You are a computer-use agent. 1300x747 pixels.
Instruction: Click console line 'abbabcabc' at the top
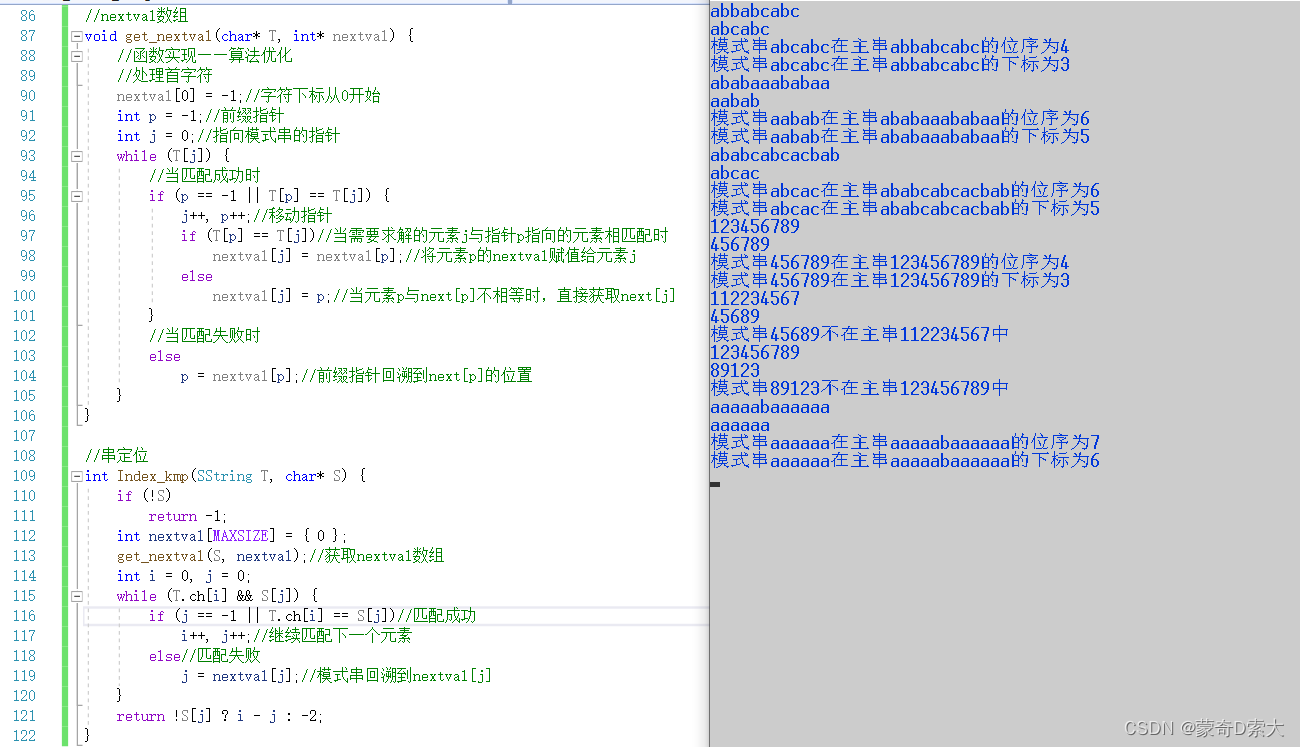[755, 11]
